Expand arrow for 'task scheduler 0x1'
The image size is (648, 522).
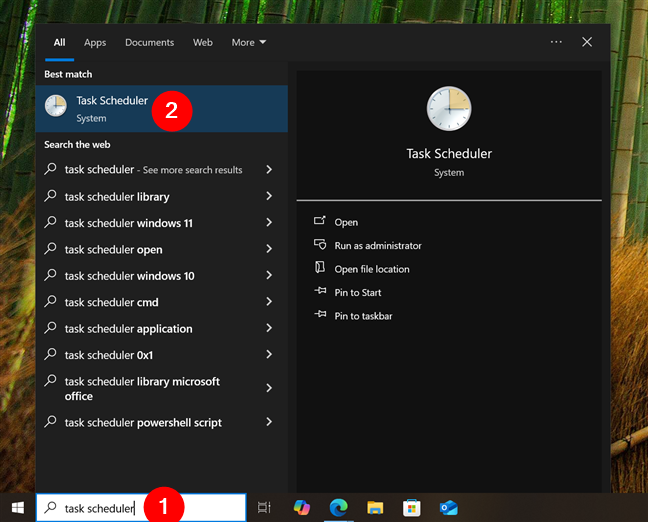click(x=269, y=355)
